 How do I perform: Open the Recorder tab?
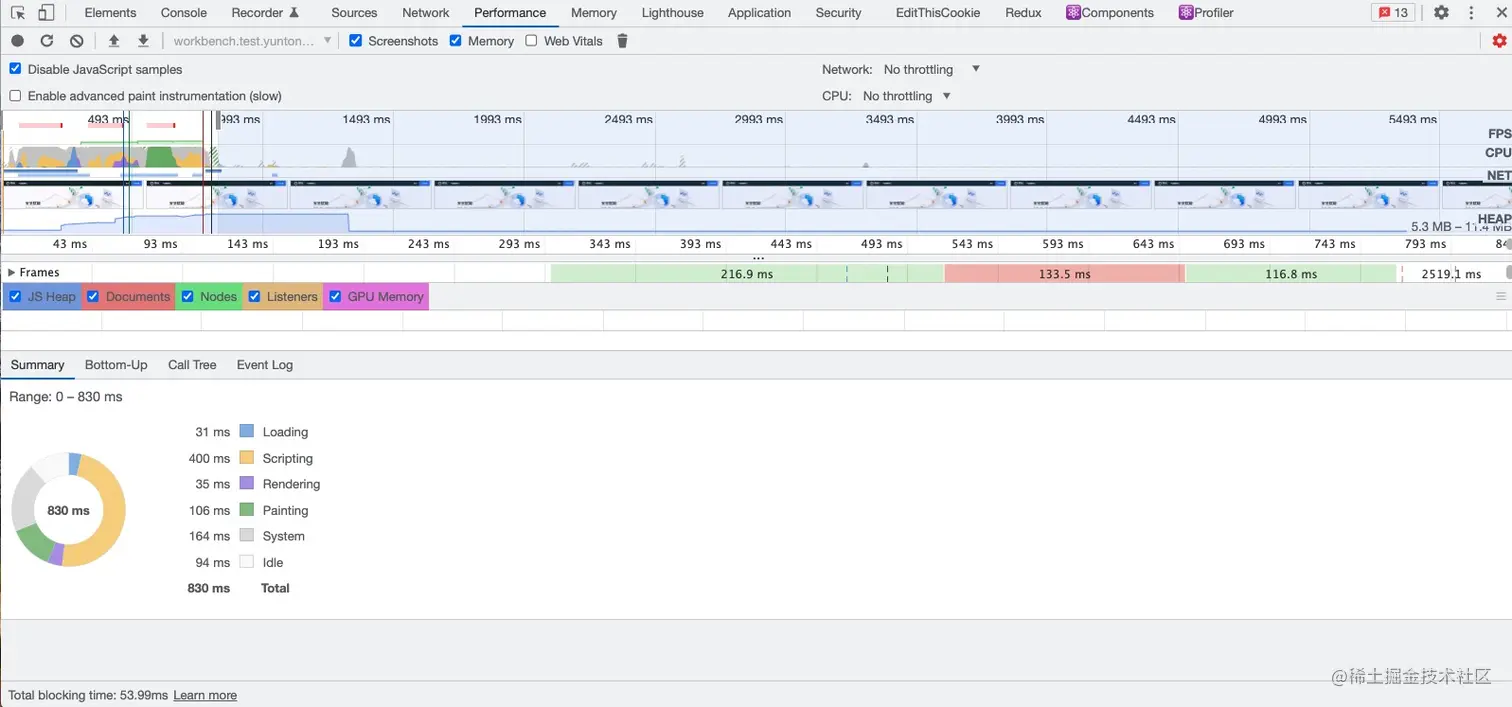(265, 13)
